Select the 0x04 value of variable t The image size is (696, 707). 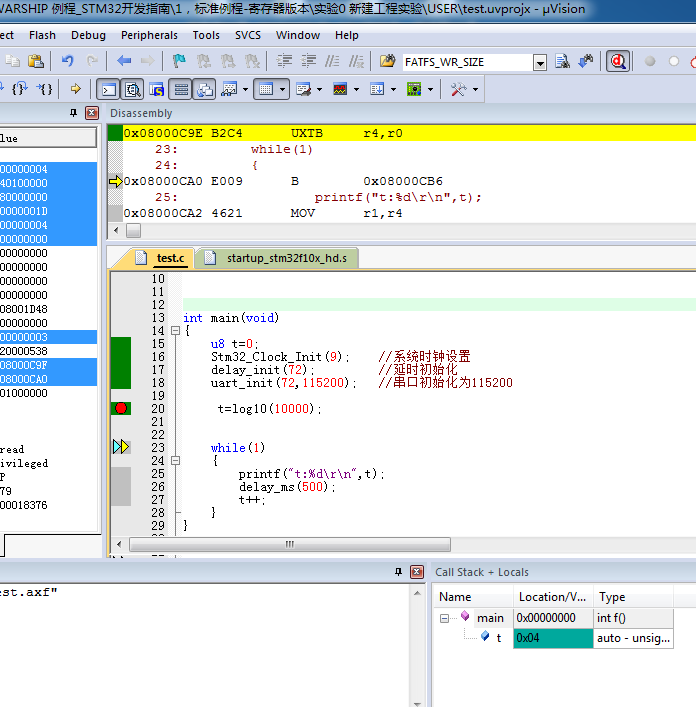click(553, 638)
